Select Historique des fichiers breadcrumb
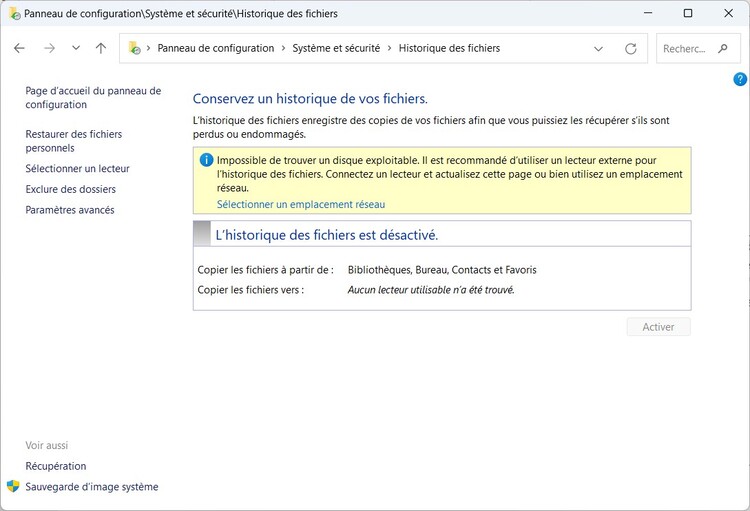 click(x=449, y=48)
